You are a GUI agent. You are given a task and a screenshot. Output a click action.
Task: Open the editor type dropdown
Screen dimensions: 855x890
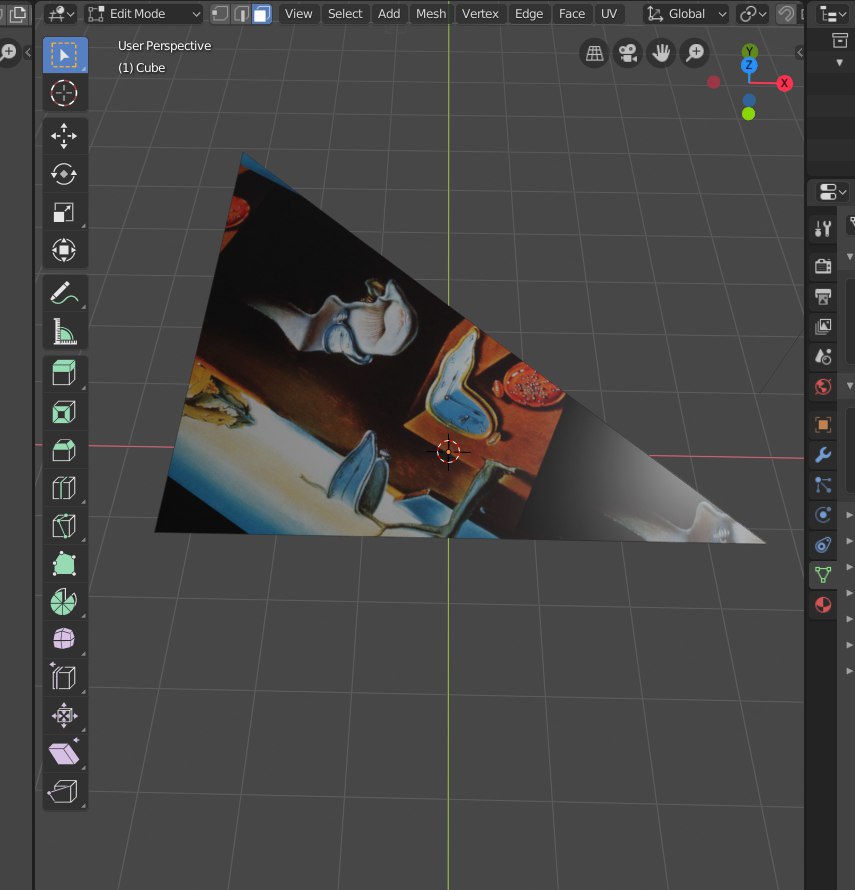(x=61, y=14)
